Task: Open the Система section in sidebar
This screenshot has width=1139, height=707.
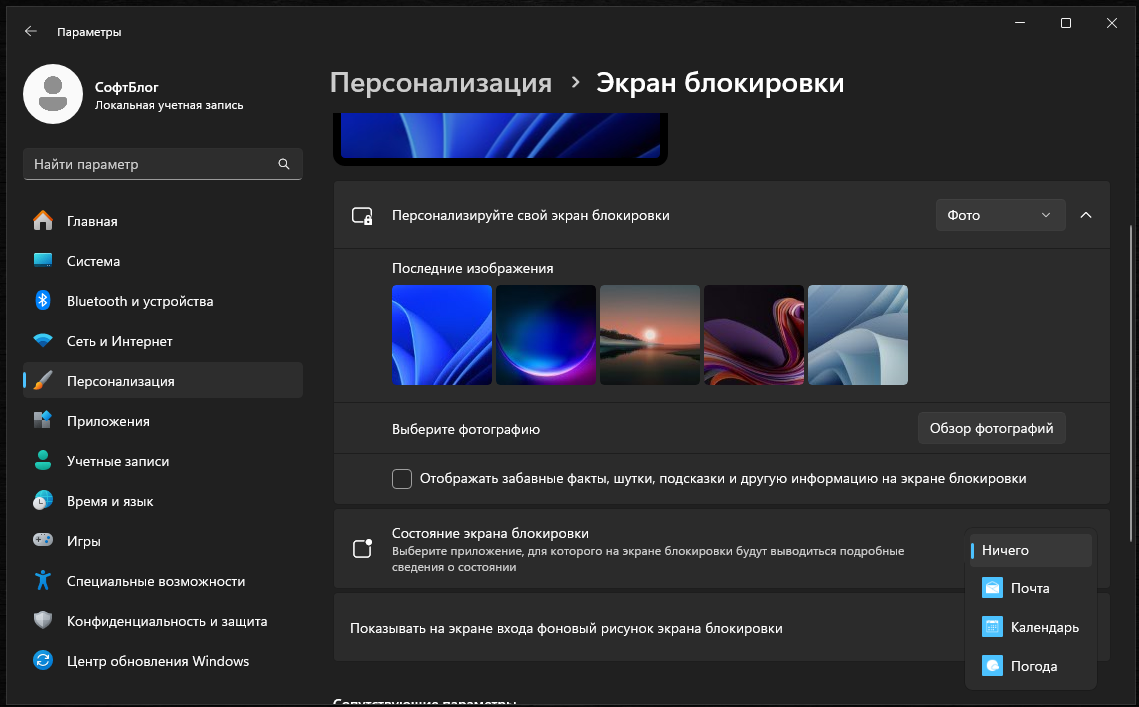Action: coord(95,260)
